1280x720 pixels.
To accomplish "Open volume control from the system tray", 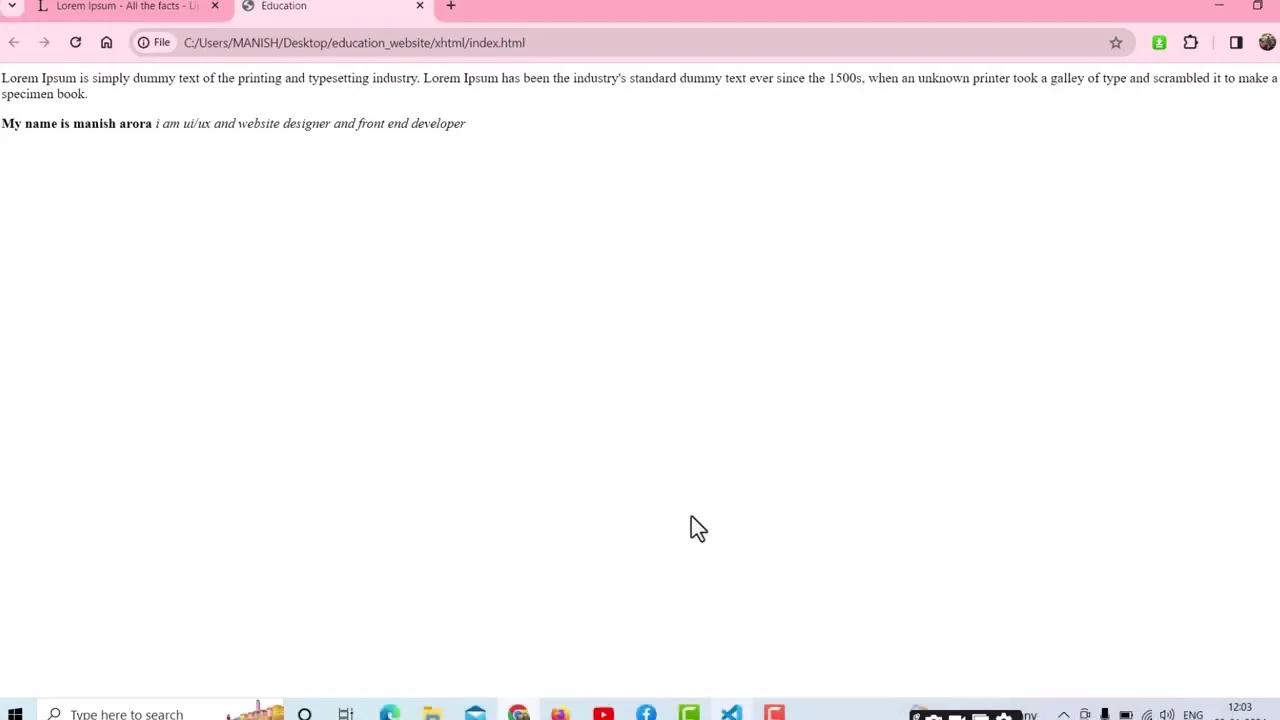I will [x=1166, y=714].
